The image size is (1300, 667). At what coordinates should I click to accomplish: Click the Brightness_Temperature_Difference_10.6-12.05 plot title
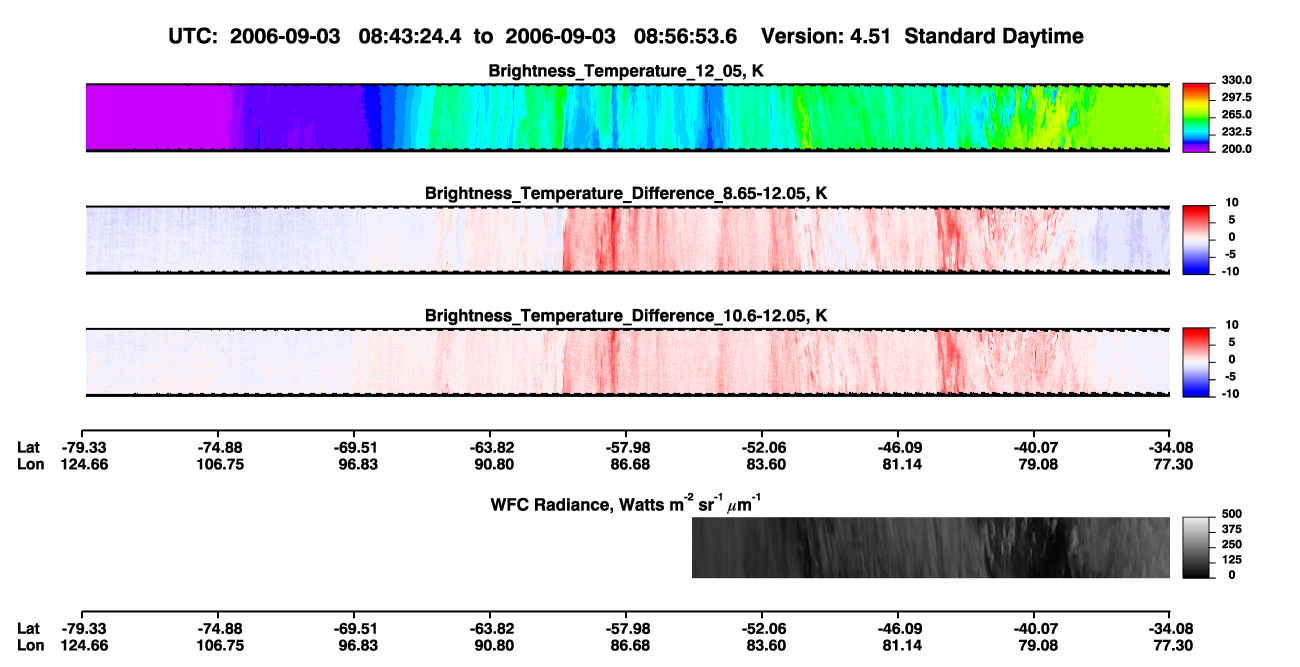point(627,315)
